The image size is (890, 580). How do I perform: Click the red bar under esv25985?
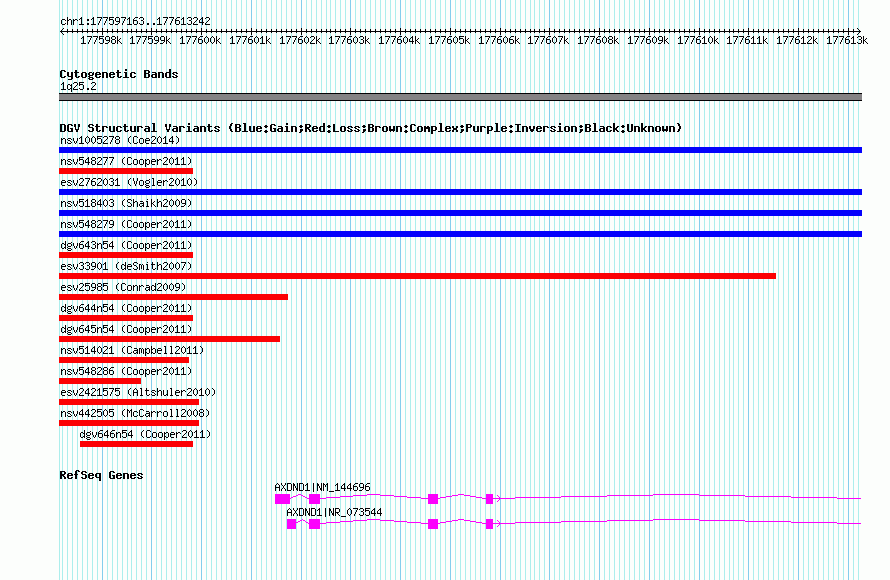[173, 297]
